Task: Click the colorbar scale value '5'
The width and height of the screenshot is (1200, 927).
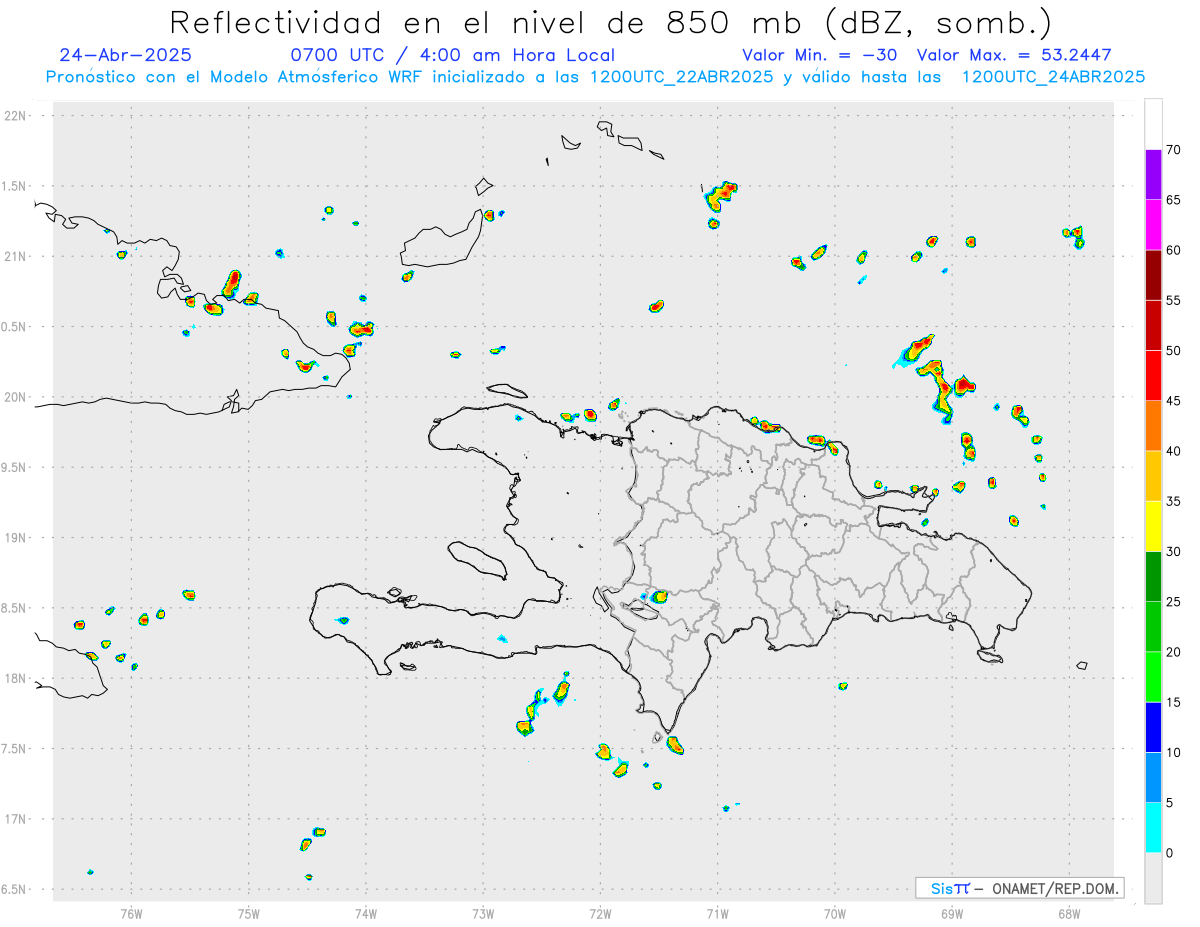Action: pos(1170,803)
